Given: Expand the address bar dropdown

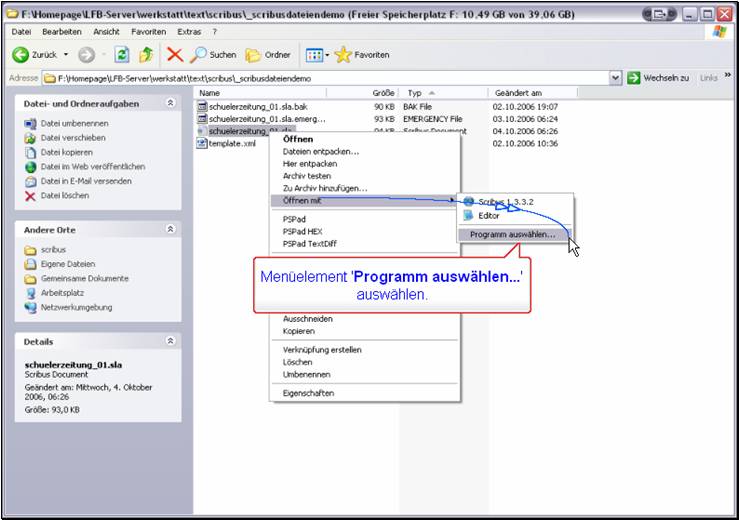Looking at the screenshot, I should pyautogui.click(x=615, y=78).
